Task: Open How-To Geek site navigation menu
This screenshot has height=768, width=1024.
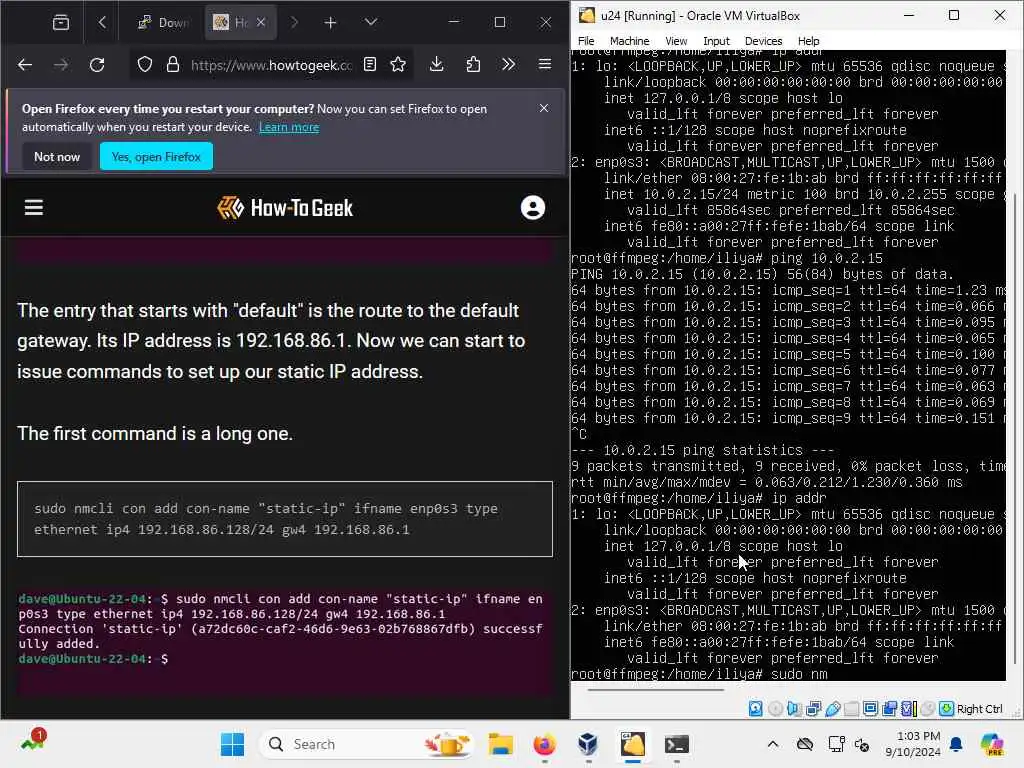Action: [34, 208]
